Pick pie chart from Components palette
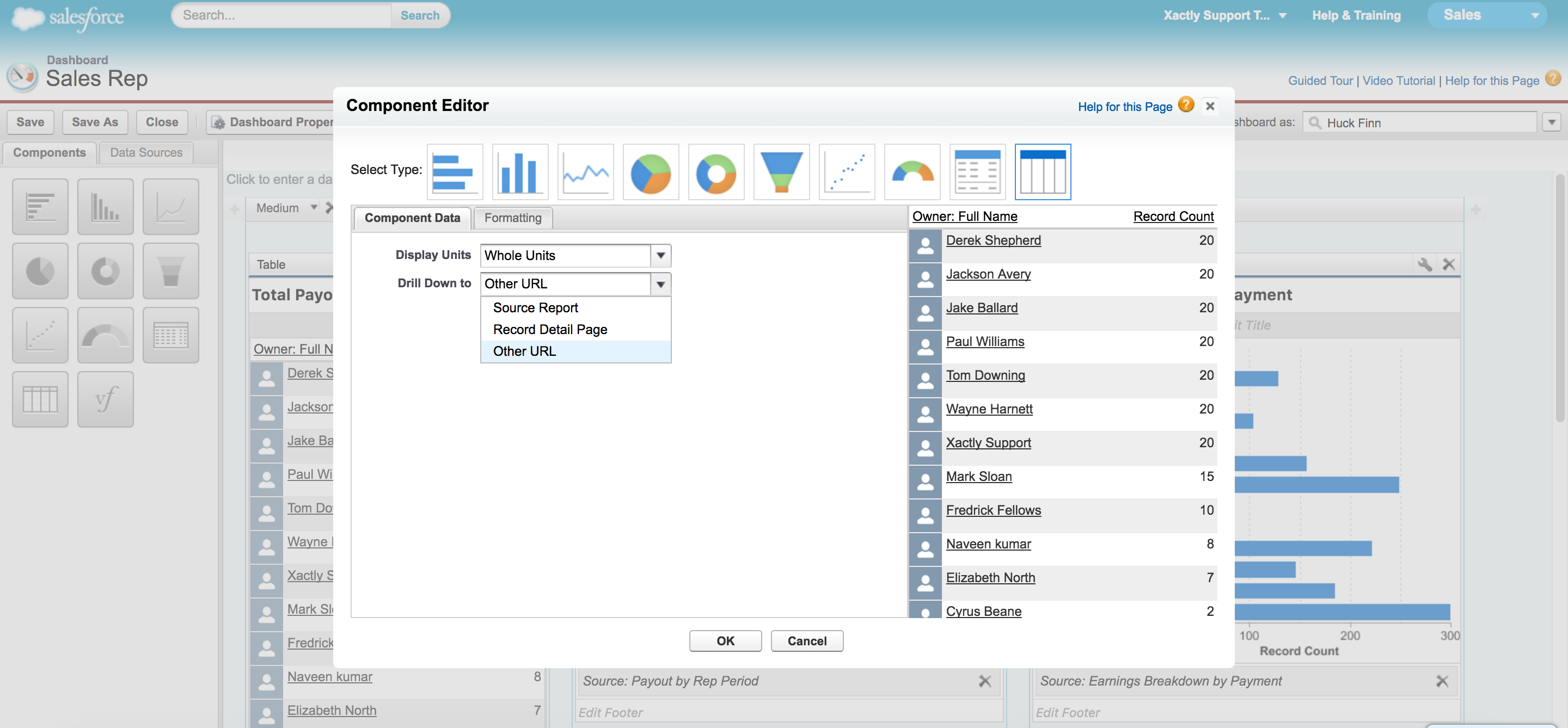The image size is (1568, 728). (40, 272)
